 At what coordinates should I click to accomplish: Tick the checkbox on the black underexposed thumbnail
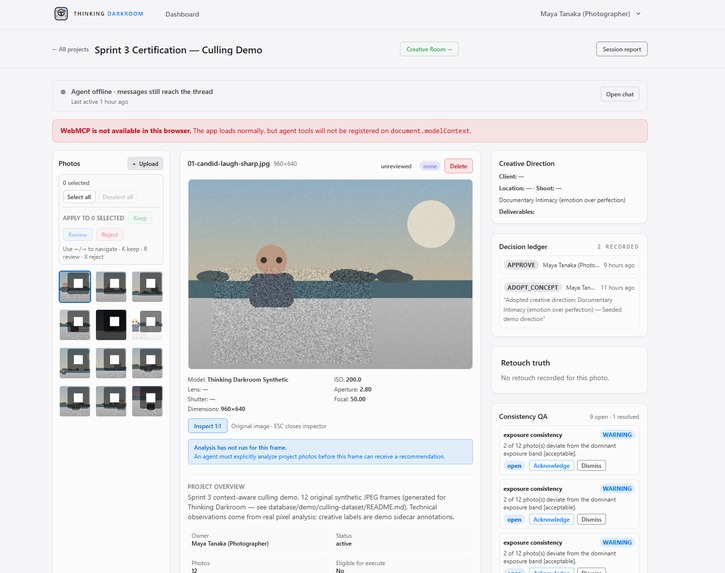tap(114, 321)
